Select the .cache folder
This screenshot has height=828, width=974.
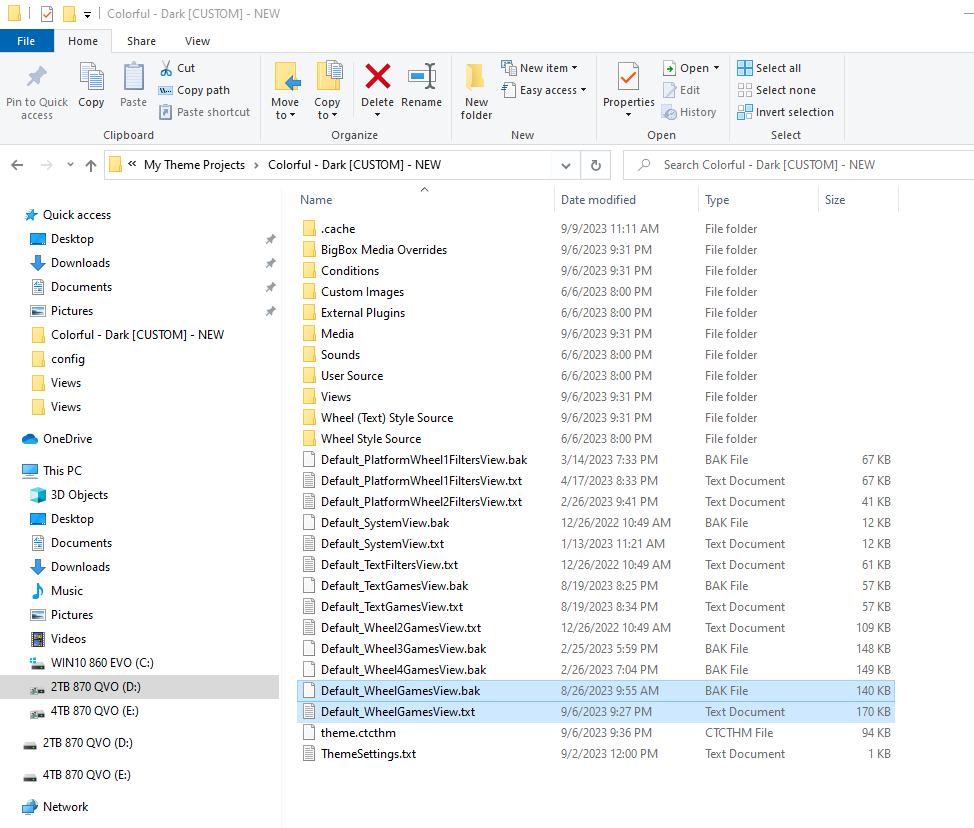tap(338, 229)
